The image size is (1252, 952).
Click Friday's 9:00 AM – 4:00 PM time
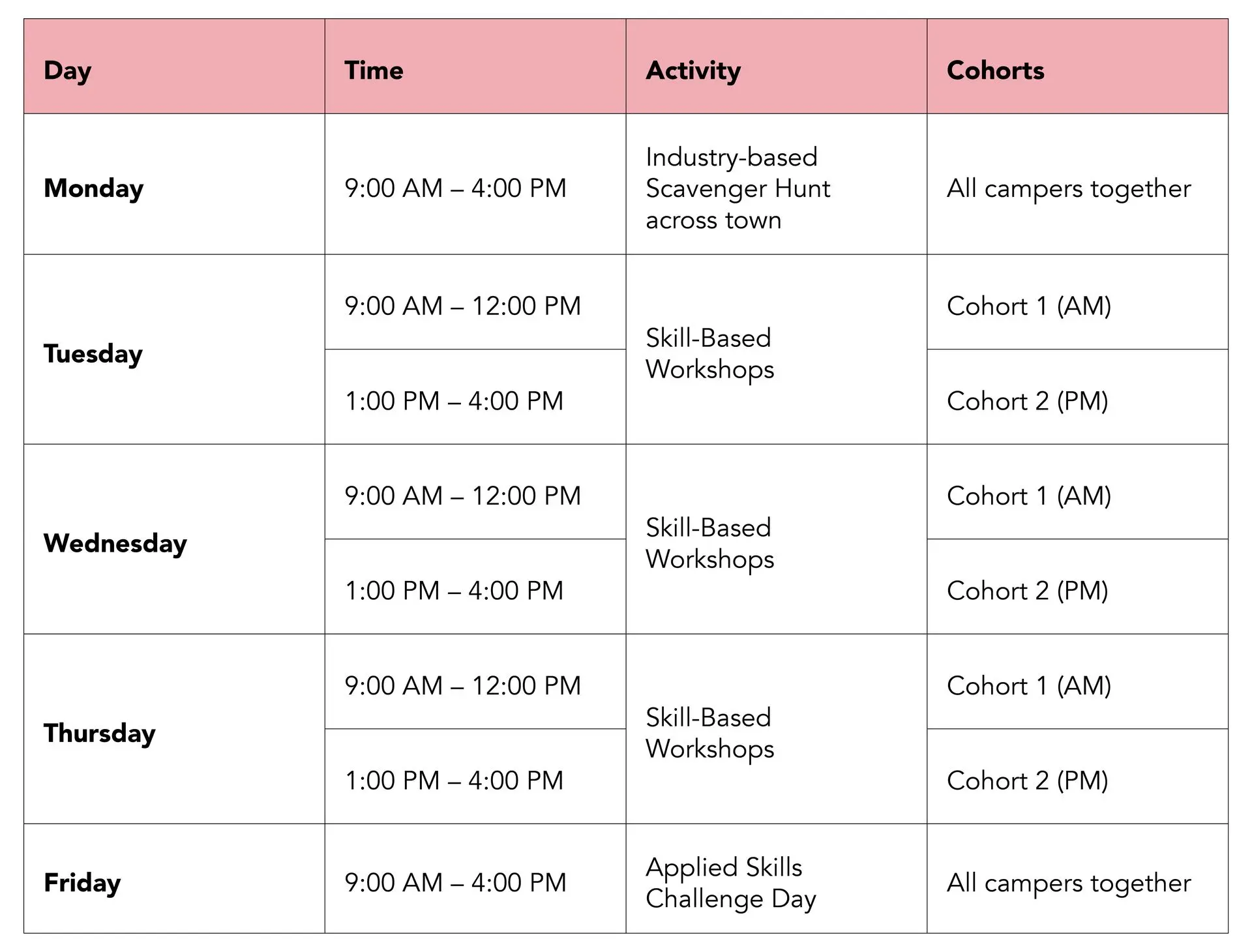coord(455,882)
